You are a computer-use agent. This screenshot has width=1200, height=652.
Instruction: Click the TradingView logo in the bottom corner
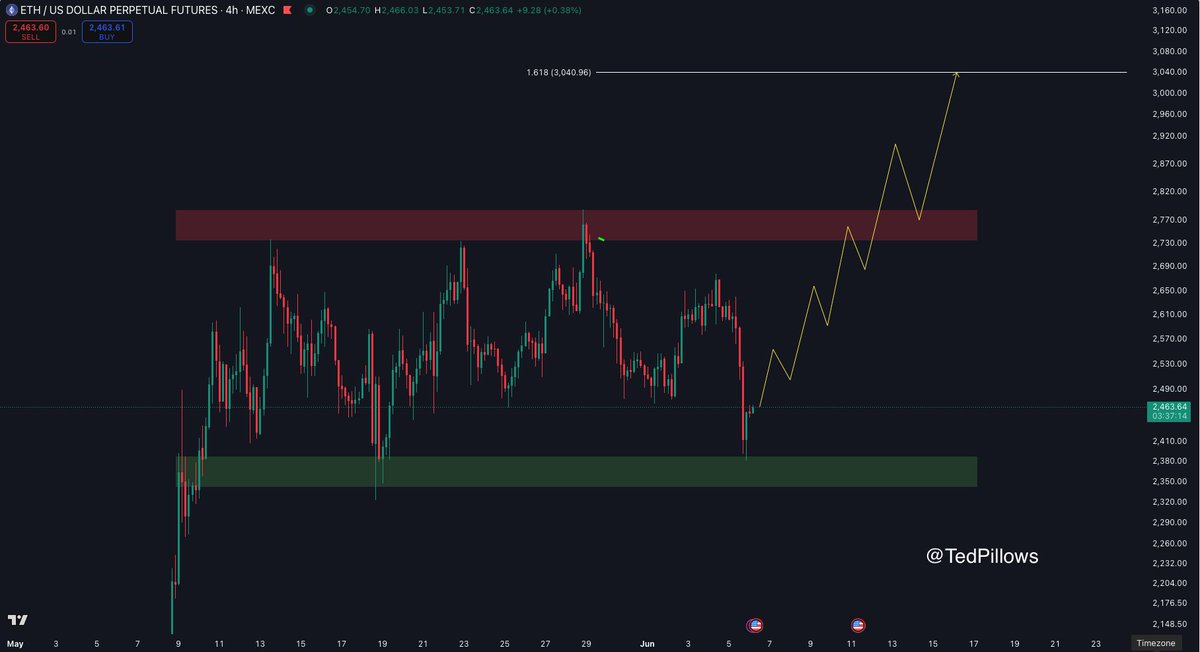17,620
